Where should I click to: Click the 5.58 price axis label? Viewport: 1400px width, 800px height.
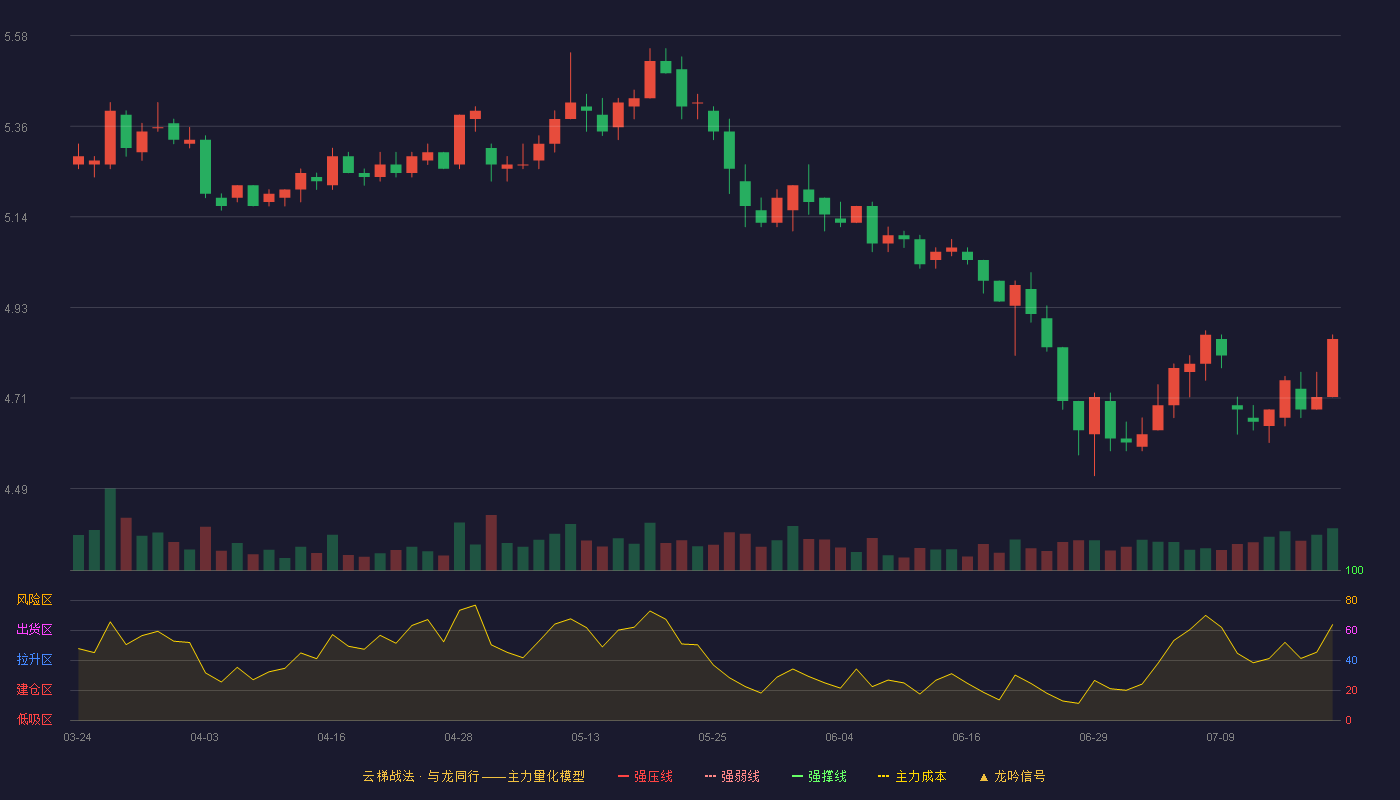click(16, 37)
